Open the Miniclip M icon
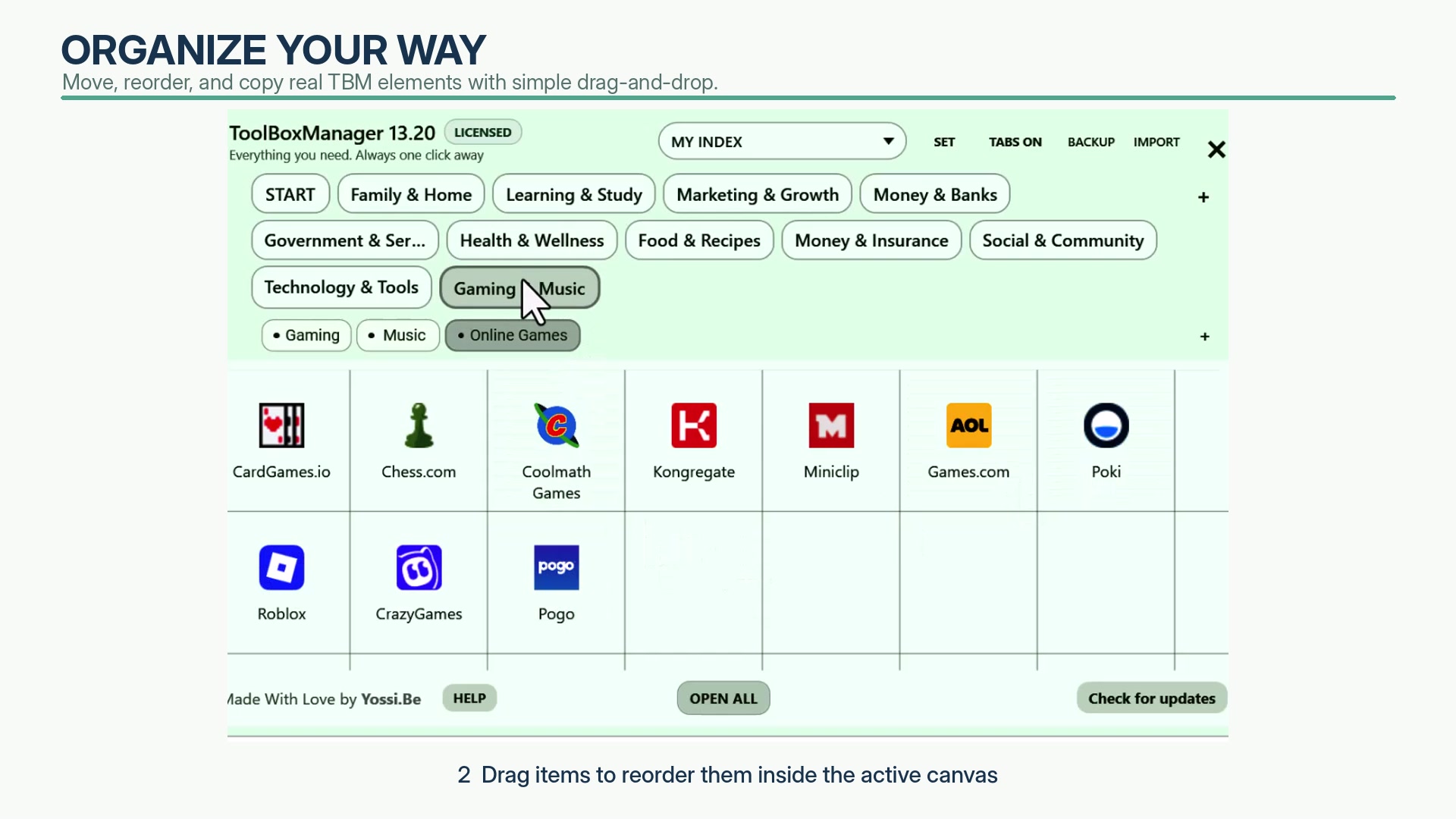Viewport: 1456px width, 819px height. 831,425
